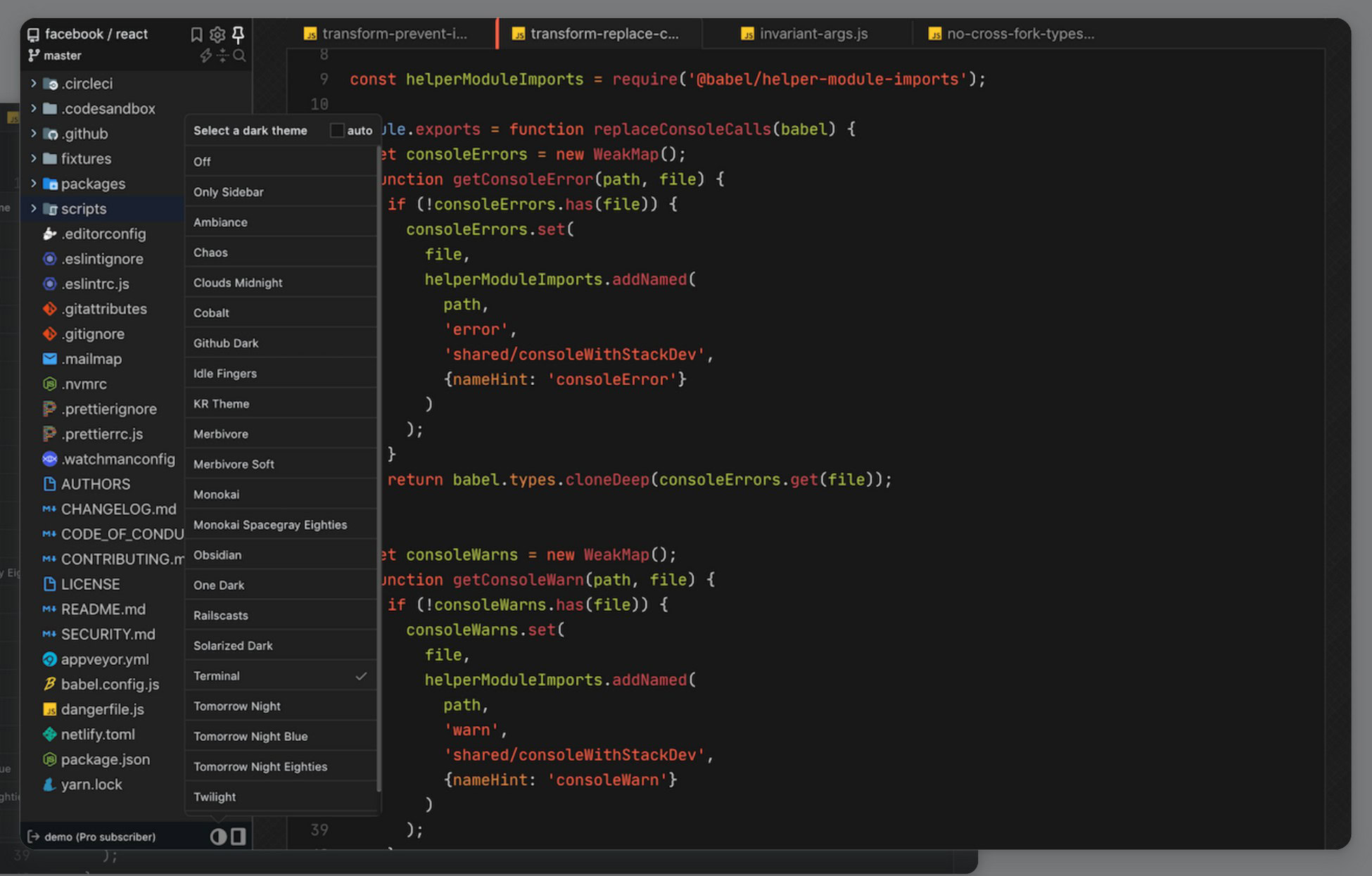
Task: Expand the fixtures folder
Action: tap(33, 158)
